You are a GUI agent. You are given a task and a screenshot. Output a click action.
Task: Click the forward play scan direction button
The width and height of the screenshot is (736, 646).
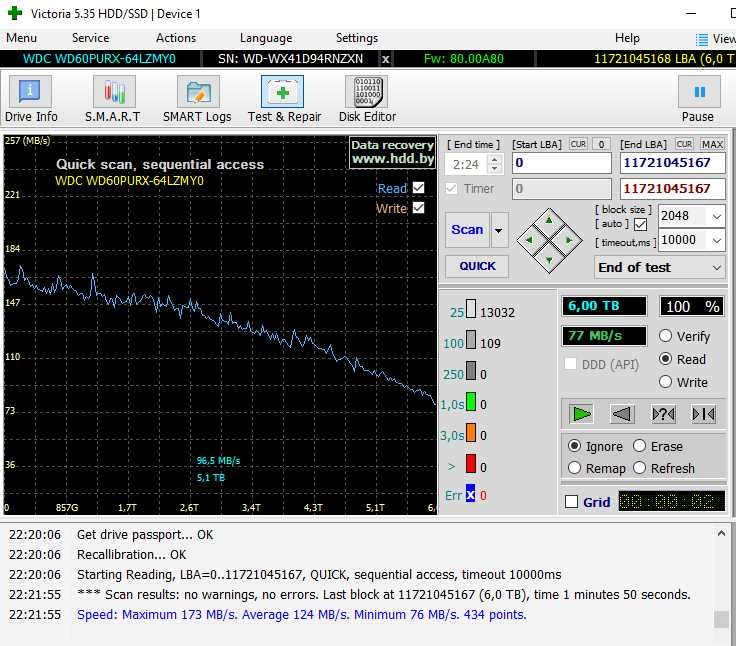tap(581, 413)
